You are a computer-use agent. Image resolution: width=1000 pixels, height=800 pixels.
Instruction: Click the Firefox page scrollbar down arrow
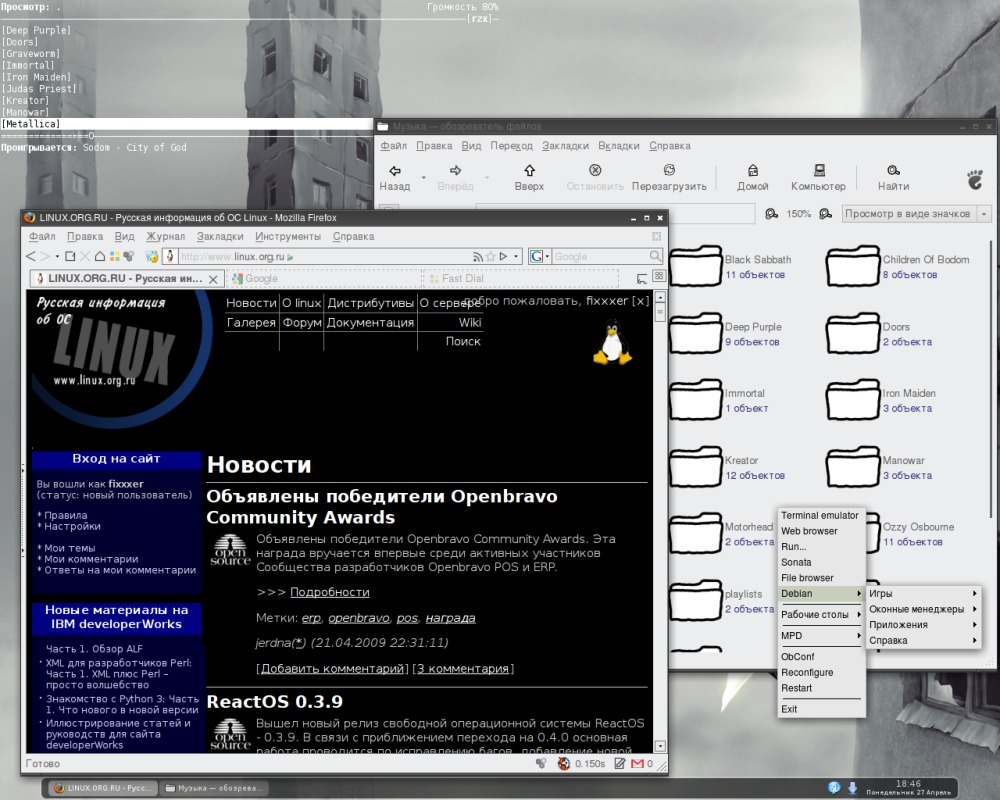click(x=660, y=746)
